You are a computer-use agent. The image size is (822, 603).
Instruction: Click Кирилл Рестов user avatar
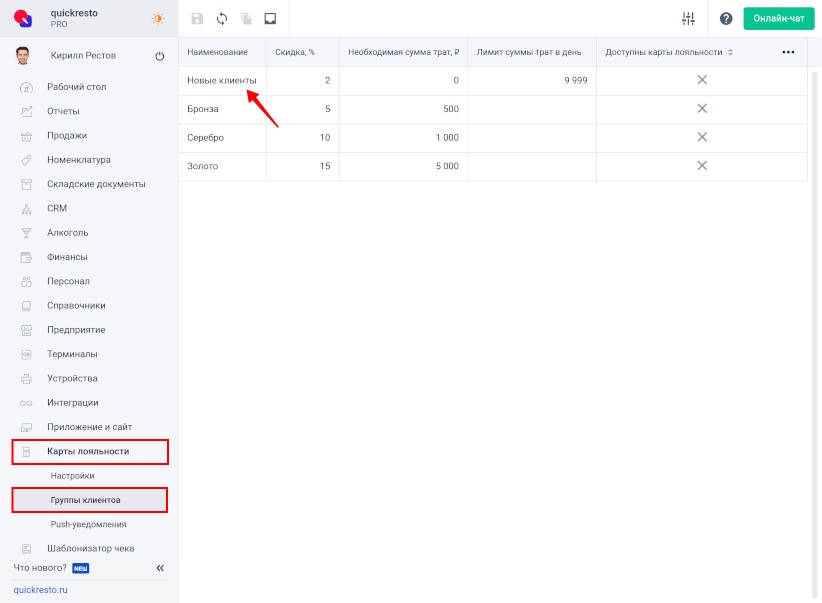tap(23, 56)
